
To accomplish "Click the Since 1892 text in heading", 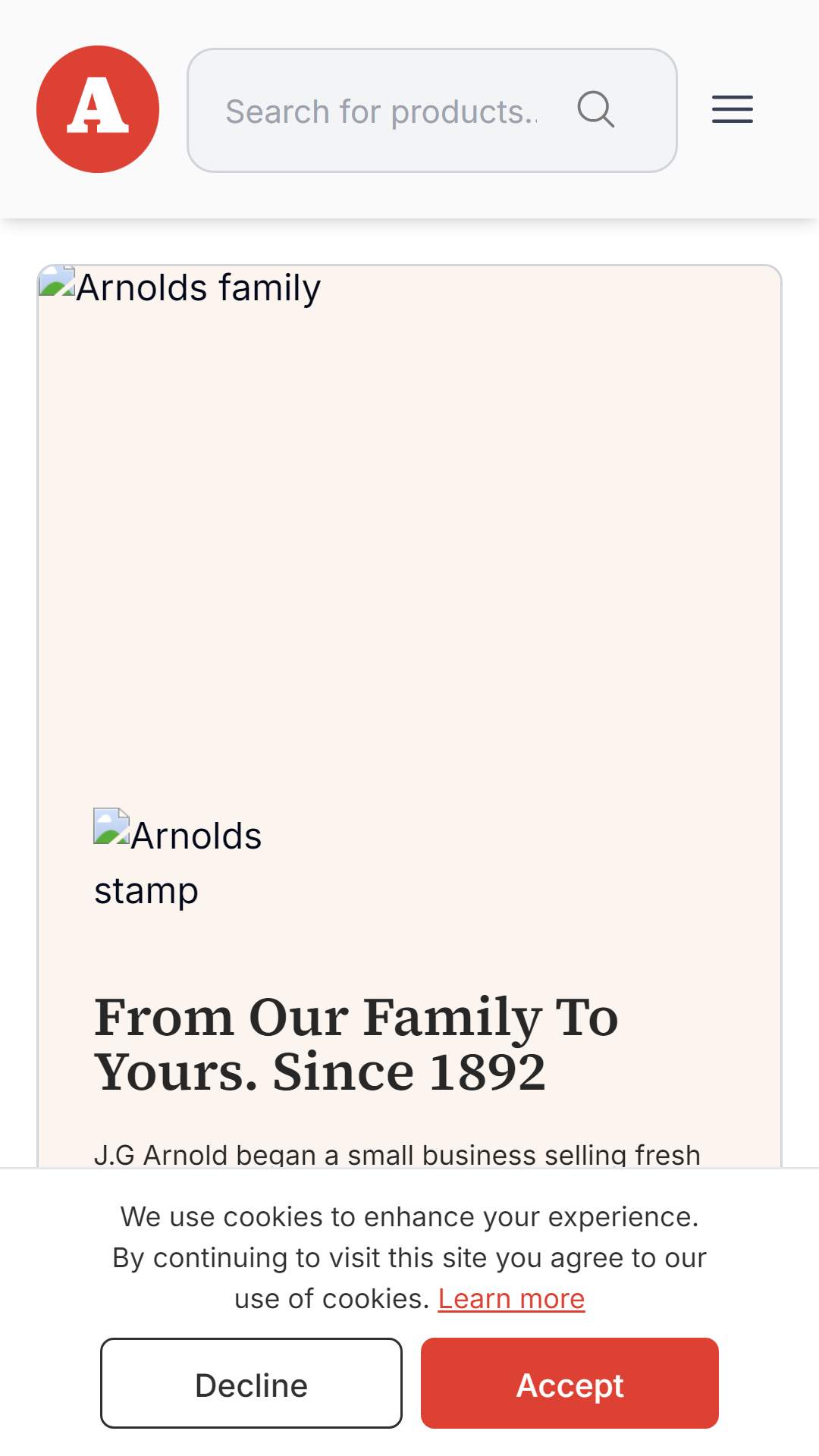I will tap(409, 1072).
